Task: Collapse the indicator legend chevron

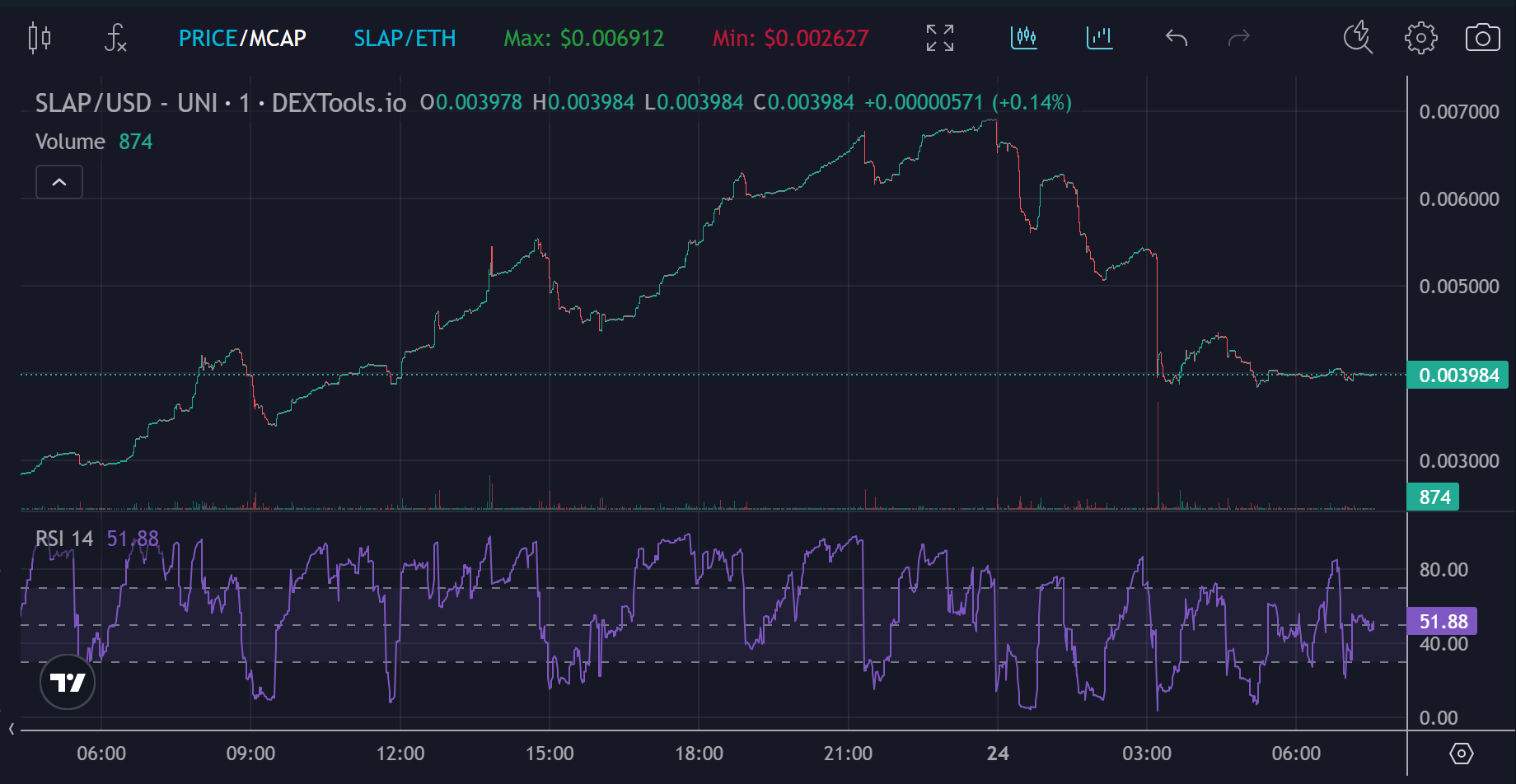Action: [x=59, y=182]
